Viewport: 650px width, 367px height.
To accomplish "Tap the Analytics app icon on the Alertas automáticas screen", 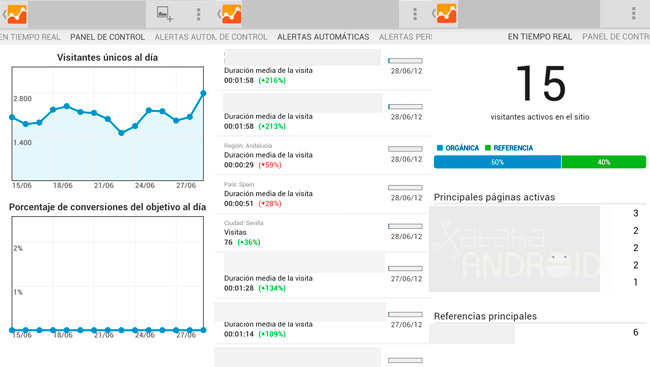I will pyautogui.click(x=231, y=14).
